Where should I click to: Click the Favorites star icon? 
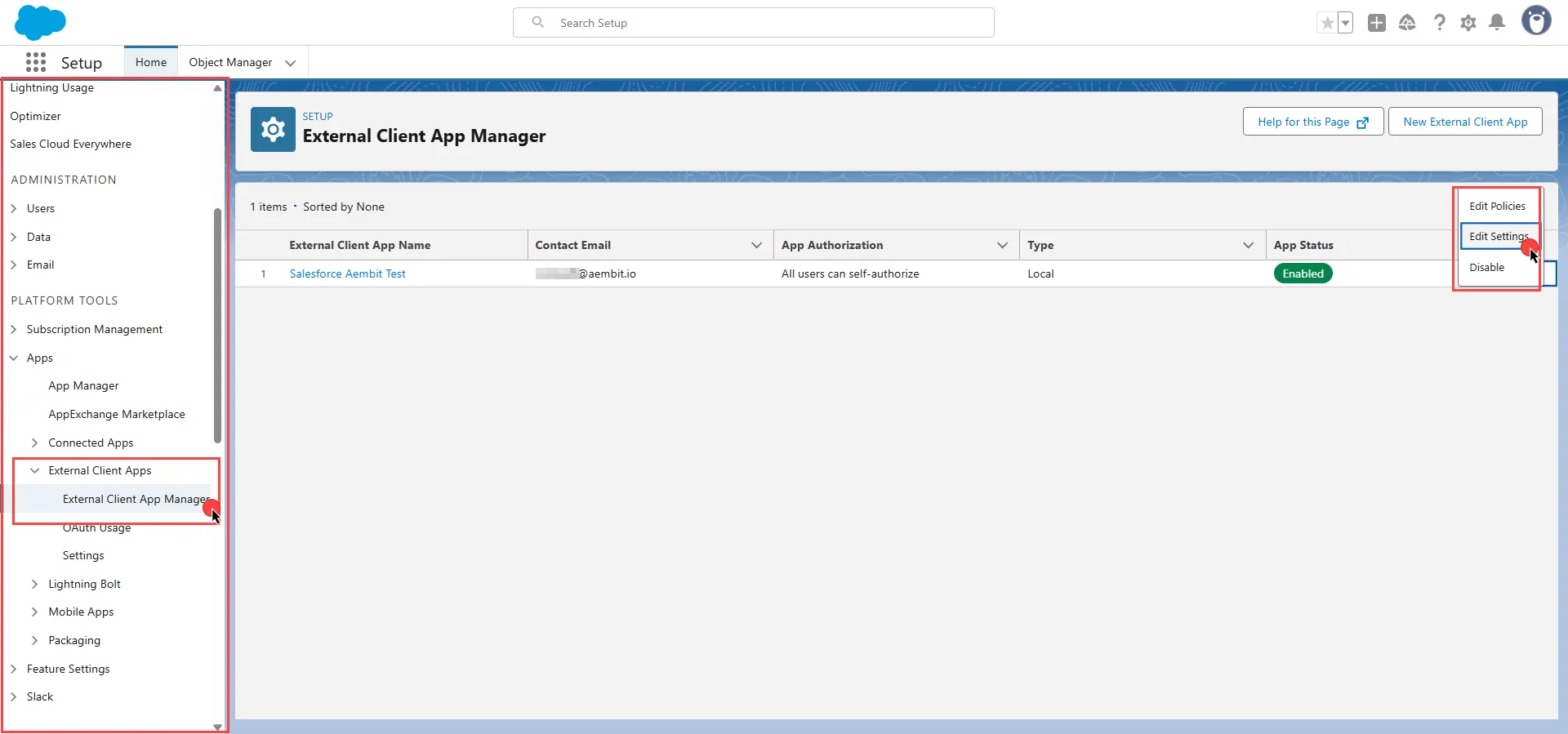click(1327, 23)
